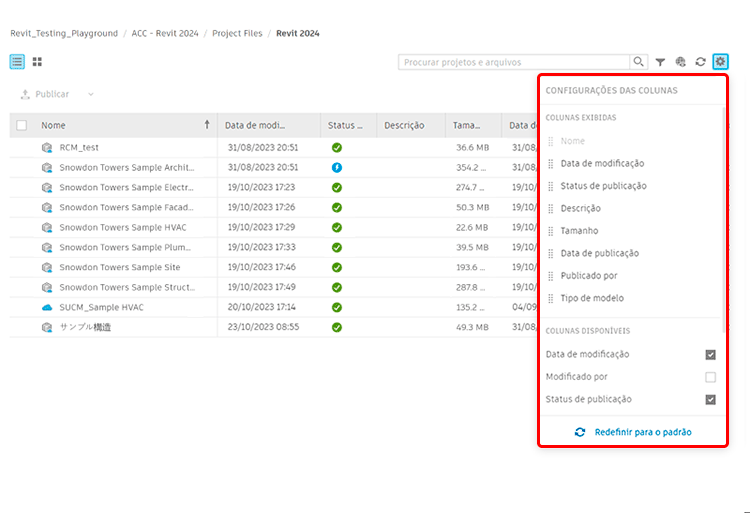Viewport: 750px width, 513px height.
Task: Click the globe settings icon in toolbar
Action: [681, 62]
